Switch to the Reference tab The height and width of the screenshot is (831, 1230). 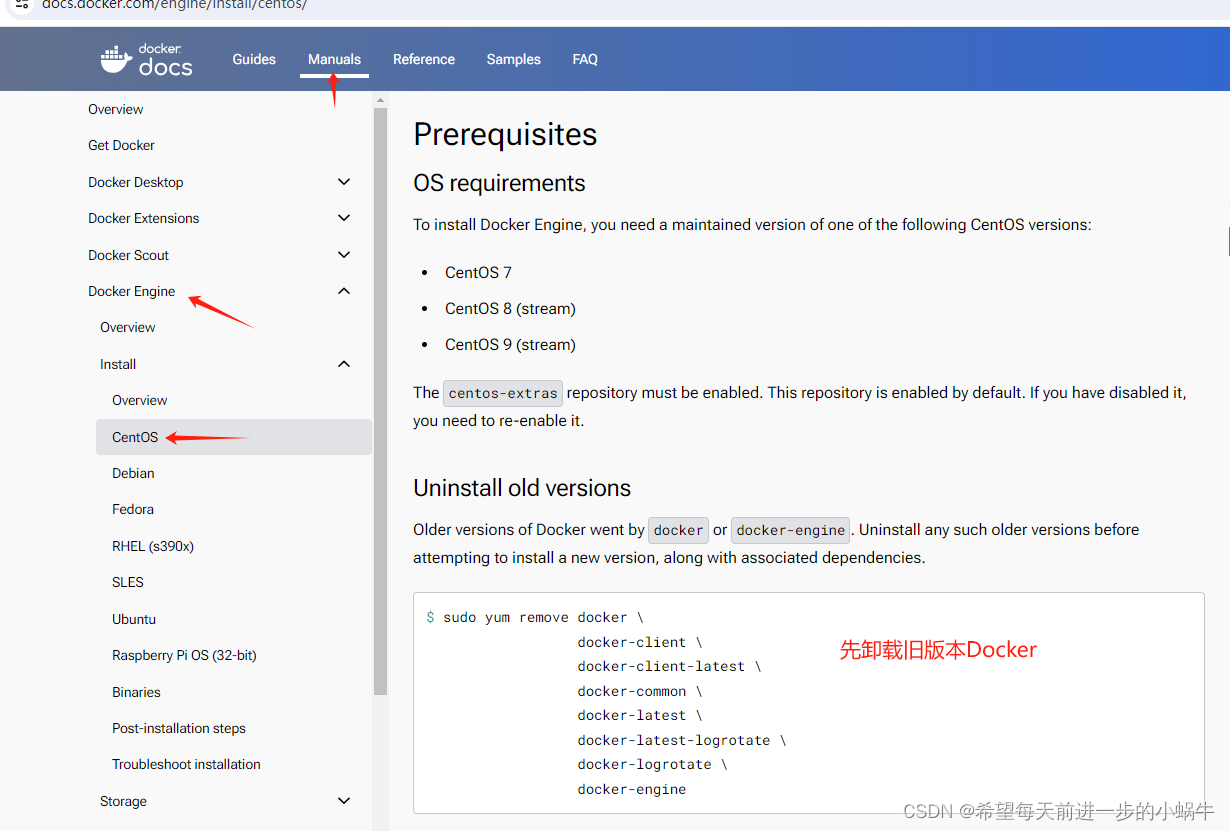pyautogui.click(x=424, y=59)
